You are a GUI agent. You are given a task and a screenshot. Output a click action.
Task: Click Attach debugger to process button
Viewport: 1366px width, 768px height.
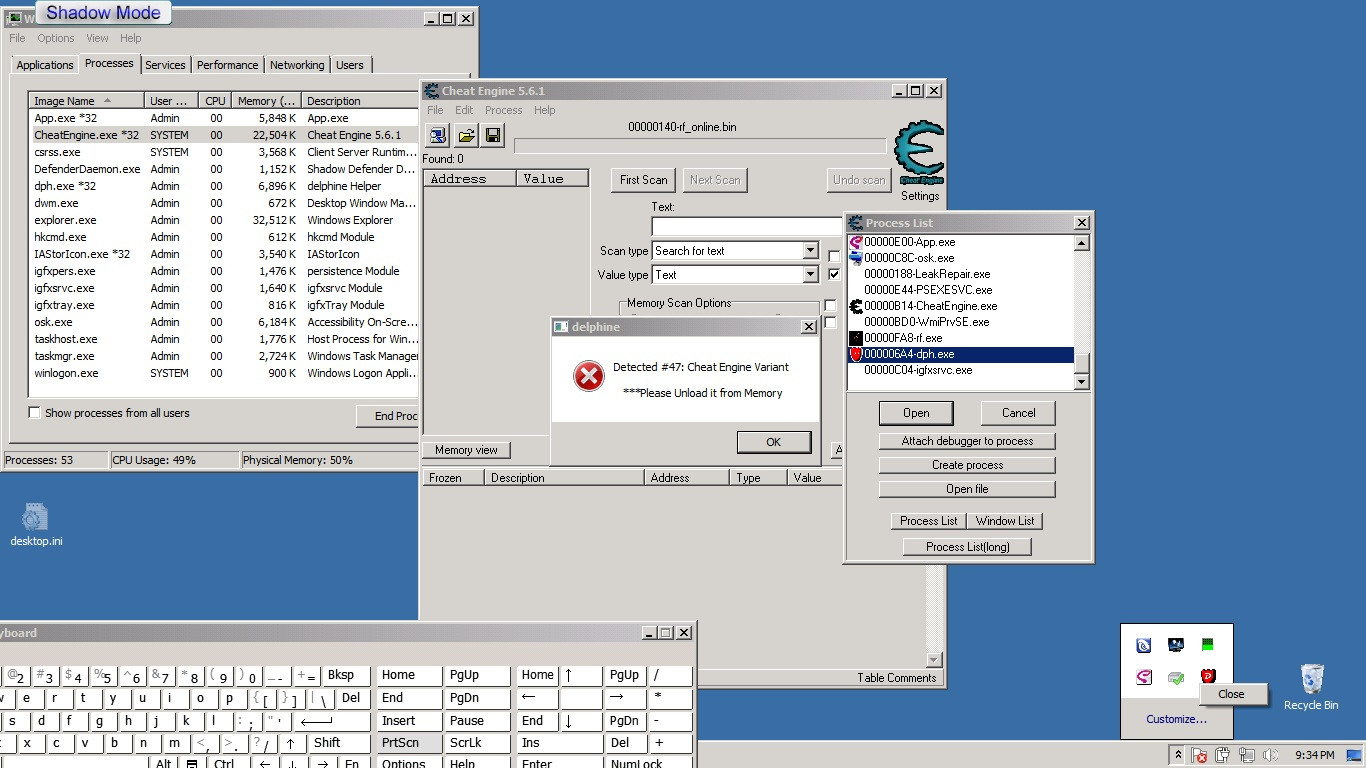pyautogui.click(x=967, y=441)
